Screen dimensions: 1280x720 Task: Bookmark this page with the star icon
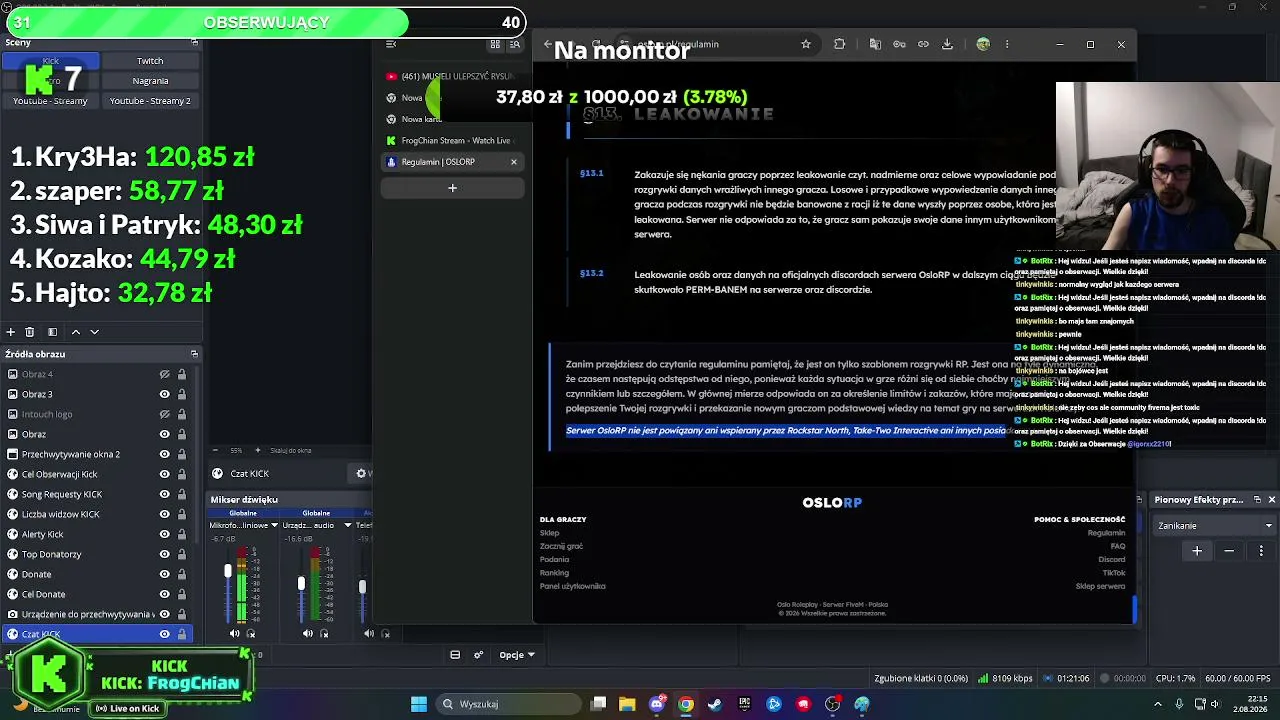coord(806,44)
